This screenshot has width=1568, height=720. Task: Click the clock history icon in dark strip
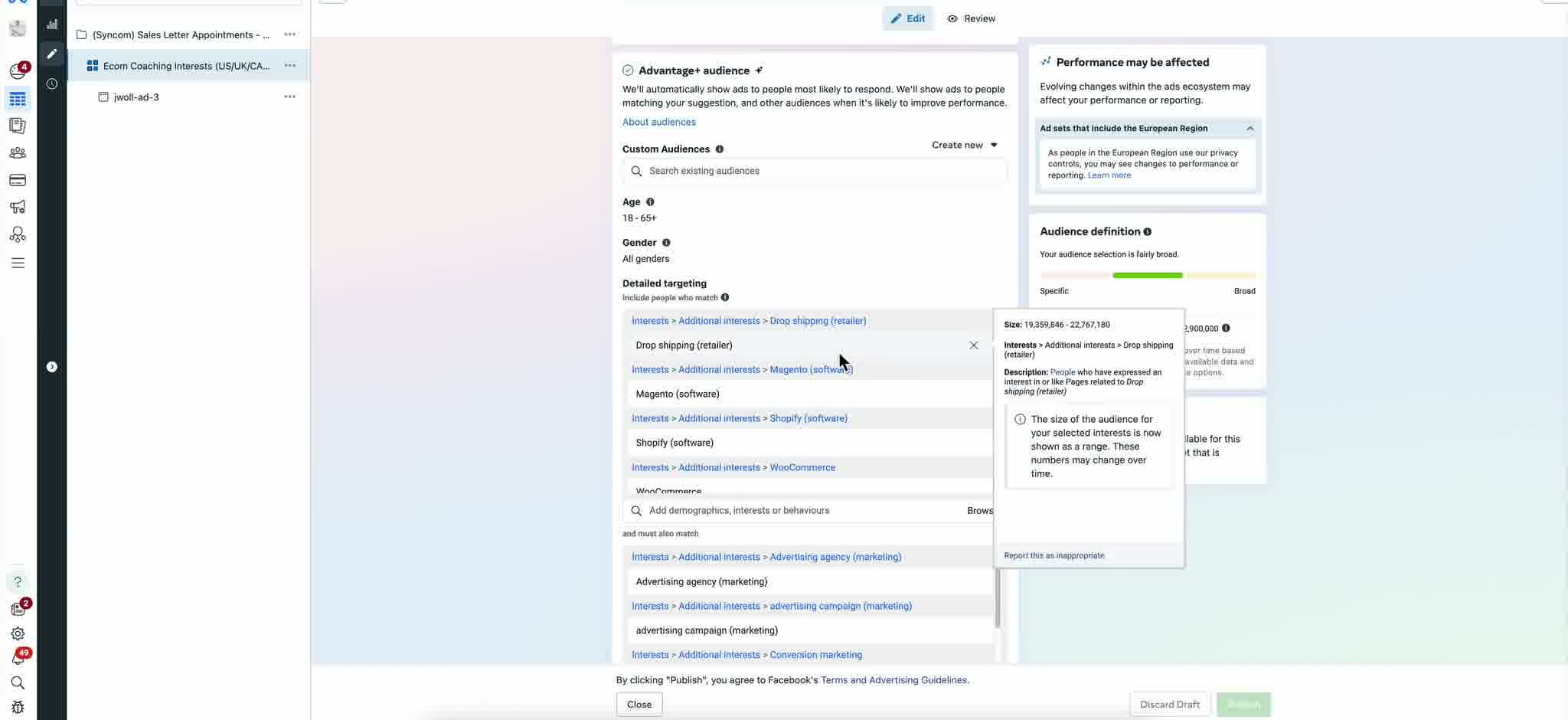52,84
